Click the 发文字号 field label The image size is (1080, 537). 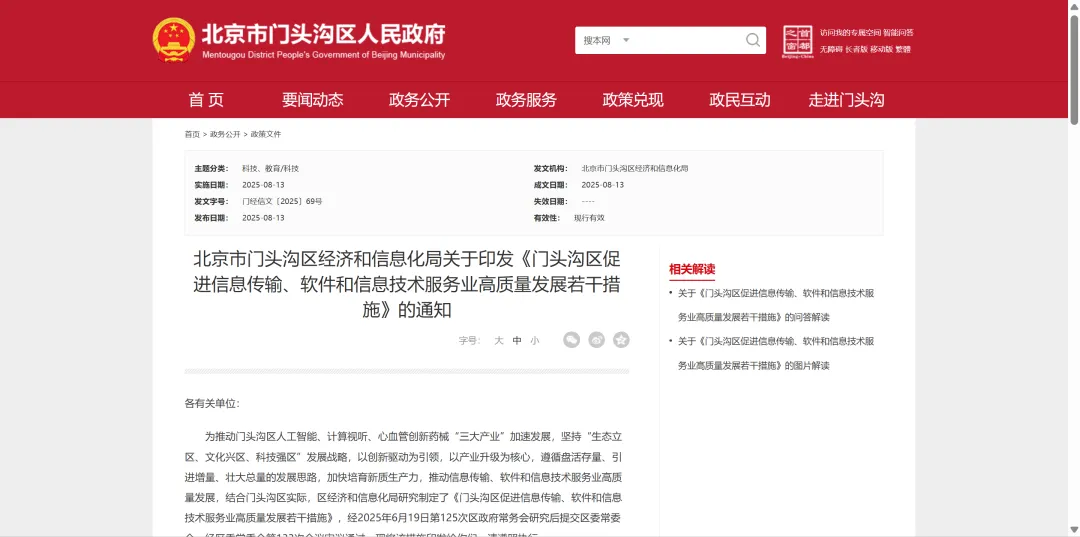[211, 202]
